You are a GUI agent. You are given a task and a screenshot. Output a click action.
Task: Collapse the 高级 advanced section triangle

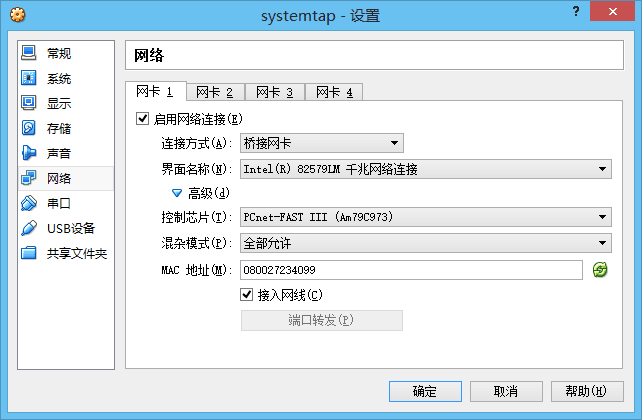176,193
